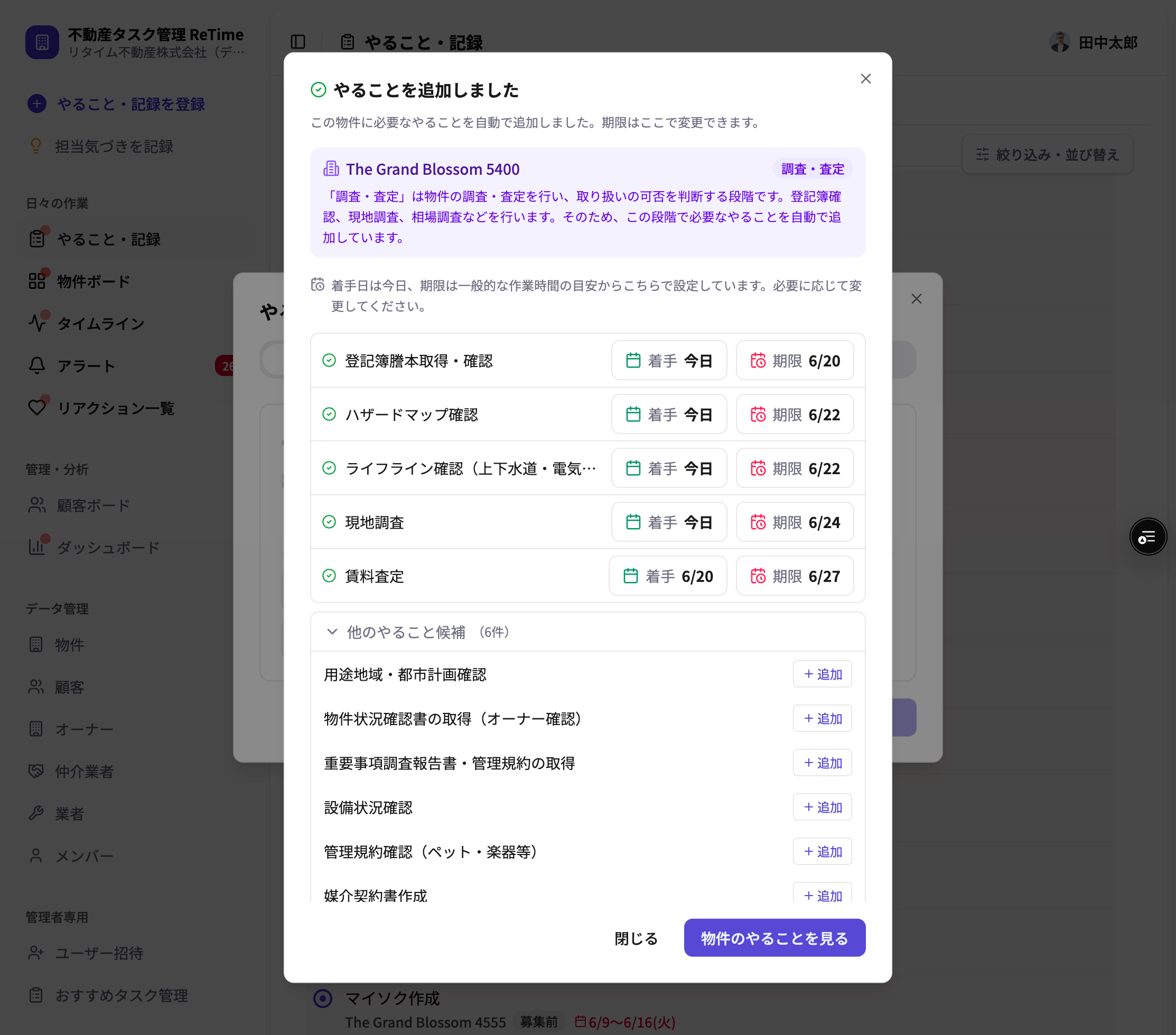Screen dimensions: 1176x1035
Task: Click the floating black round widget icon
Action: click(1147, 537)
